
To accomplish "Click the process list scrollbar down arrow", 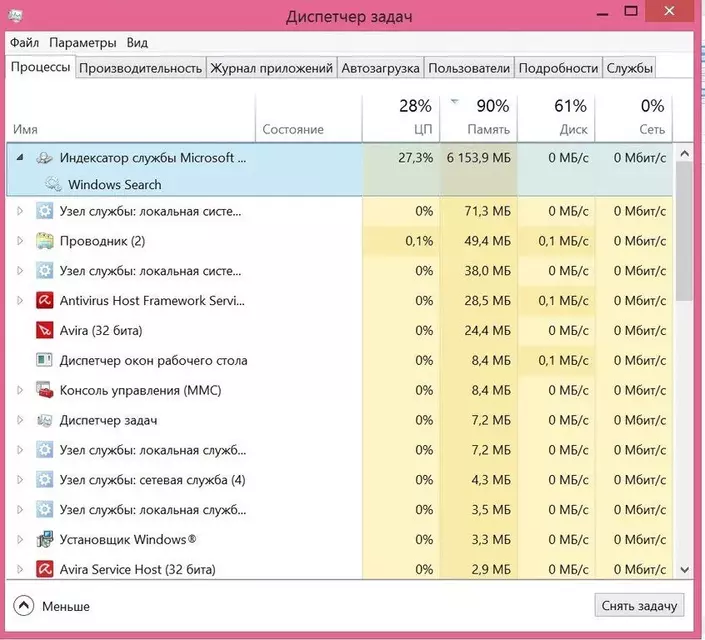I will 684,570.
